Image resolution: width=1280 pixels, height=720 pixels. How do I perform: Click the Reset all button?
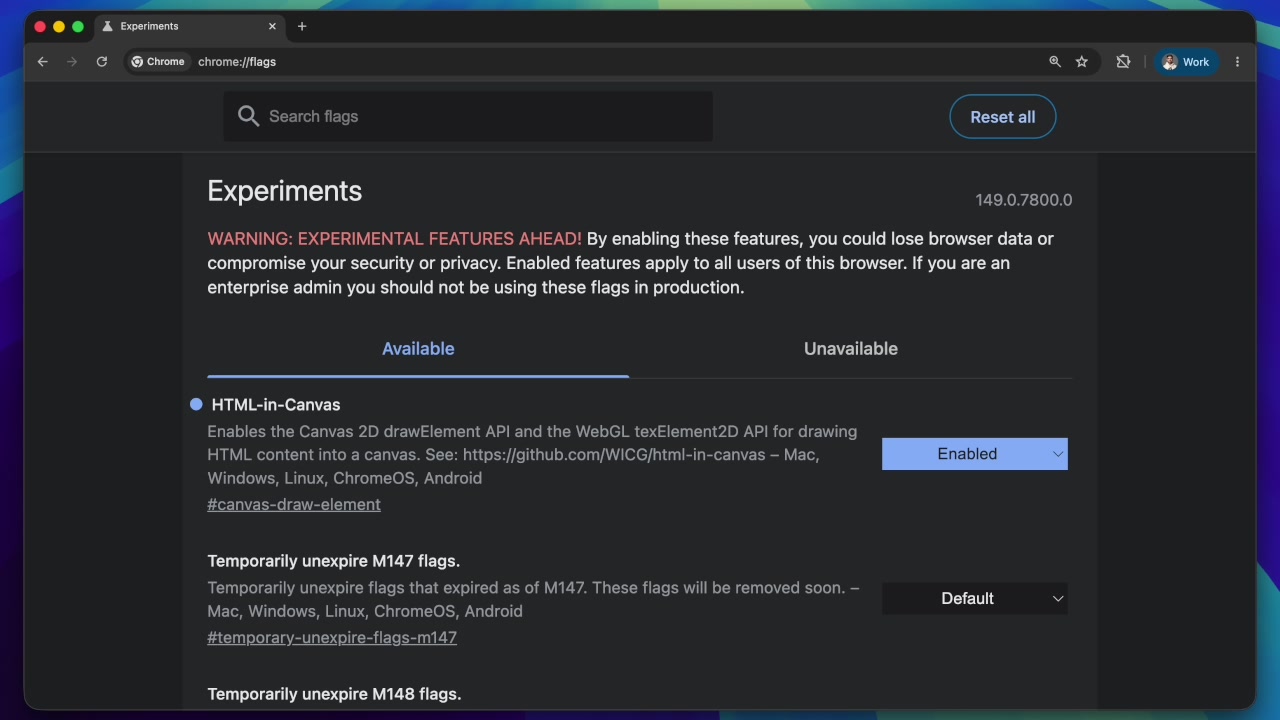1002,116
